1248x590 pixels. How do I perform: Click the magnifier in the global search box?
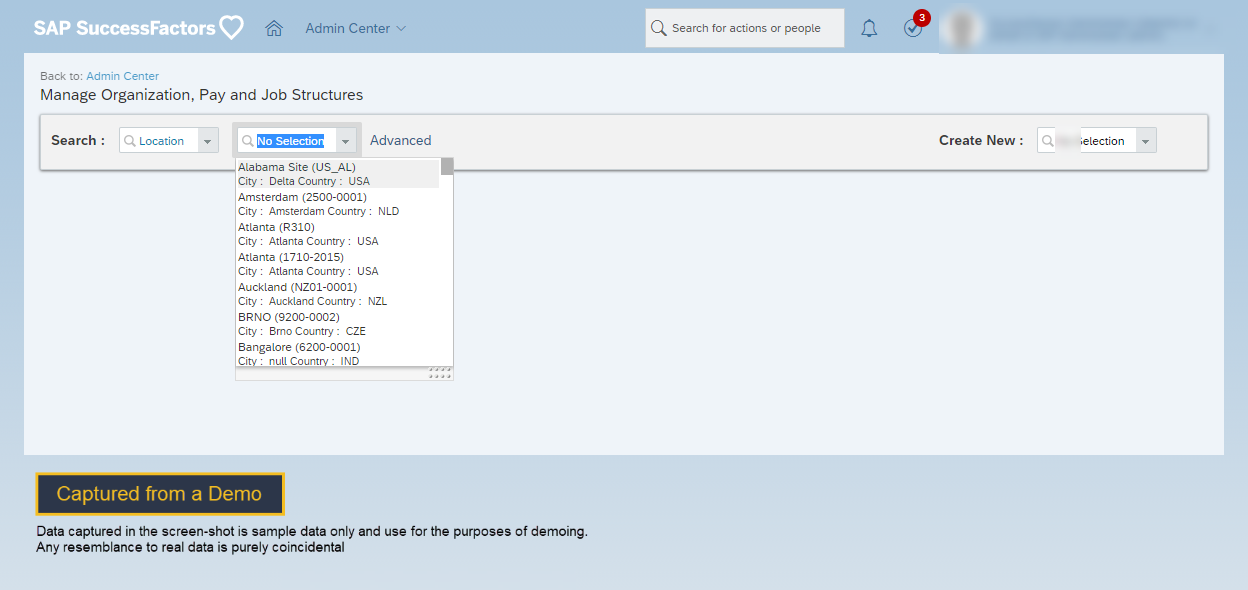coord(658,28)
